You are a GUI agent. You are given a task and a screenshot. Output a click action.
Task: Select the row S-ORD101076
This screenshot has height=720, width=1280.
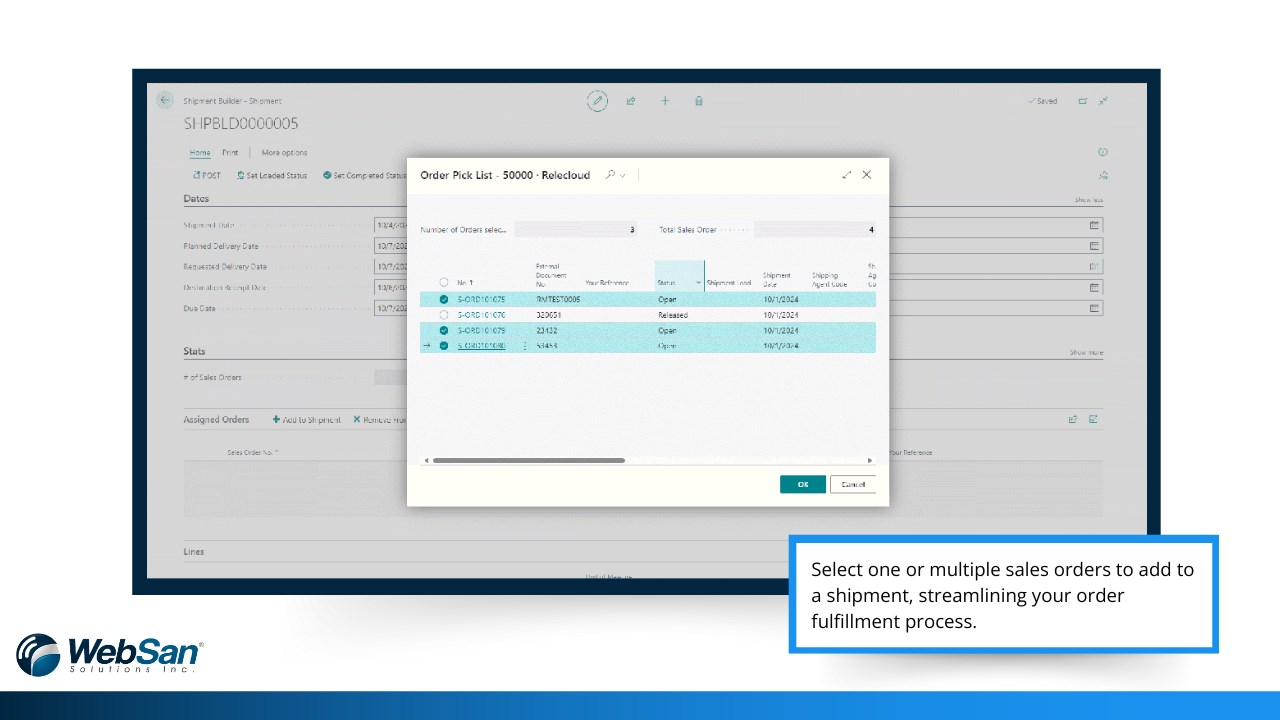coord(444,314)
